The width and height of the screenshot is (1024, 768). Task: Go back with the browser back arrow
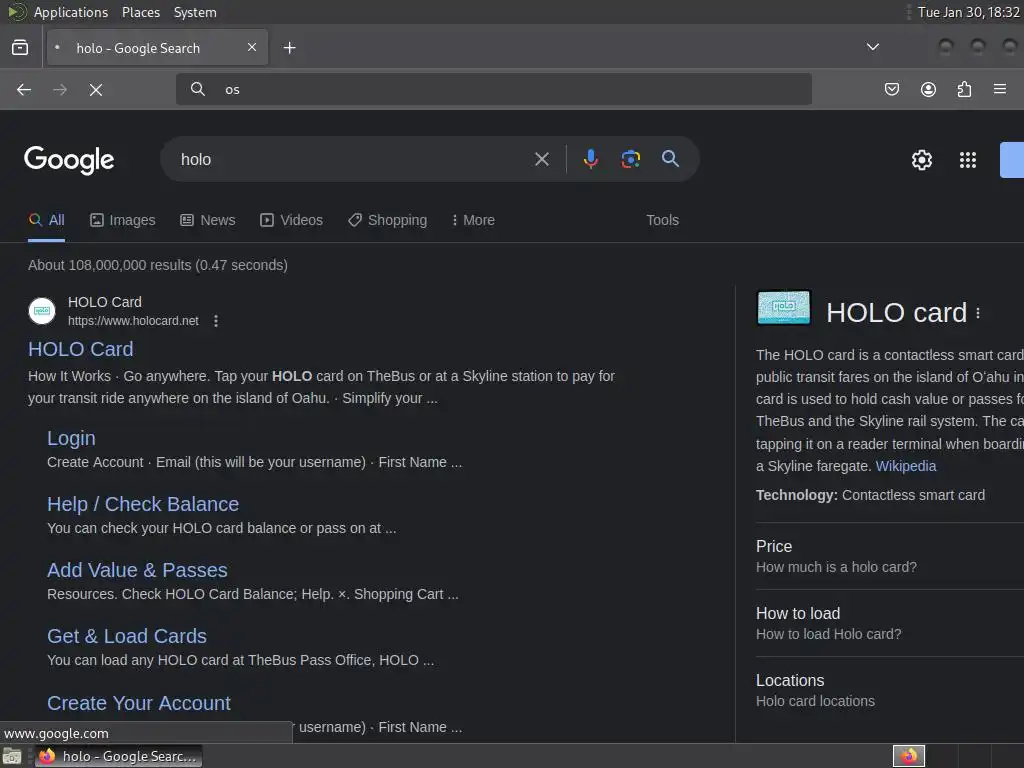24,89
